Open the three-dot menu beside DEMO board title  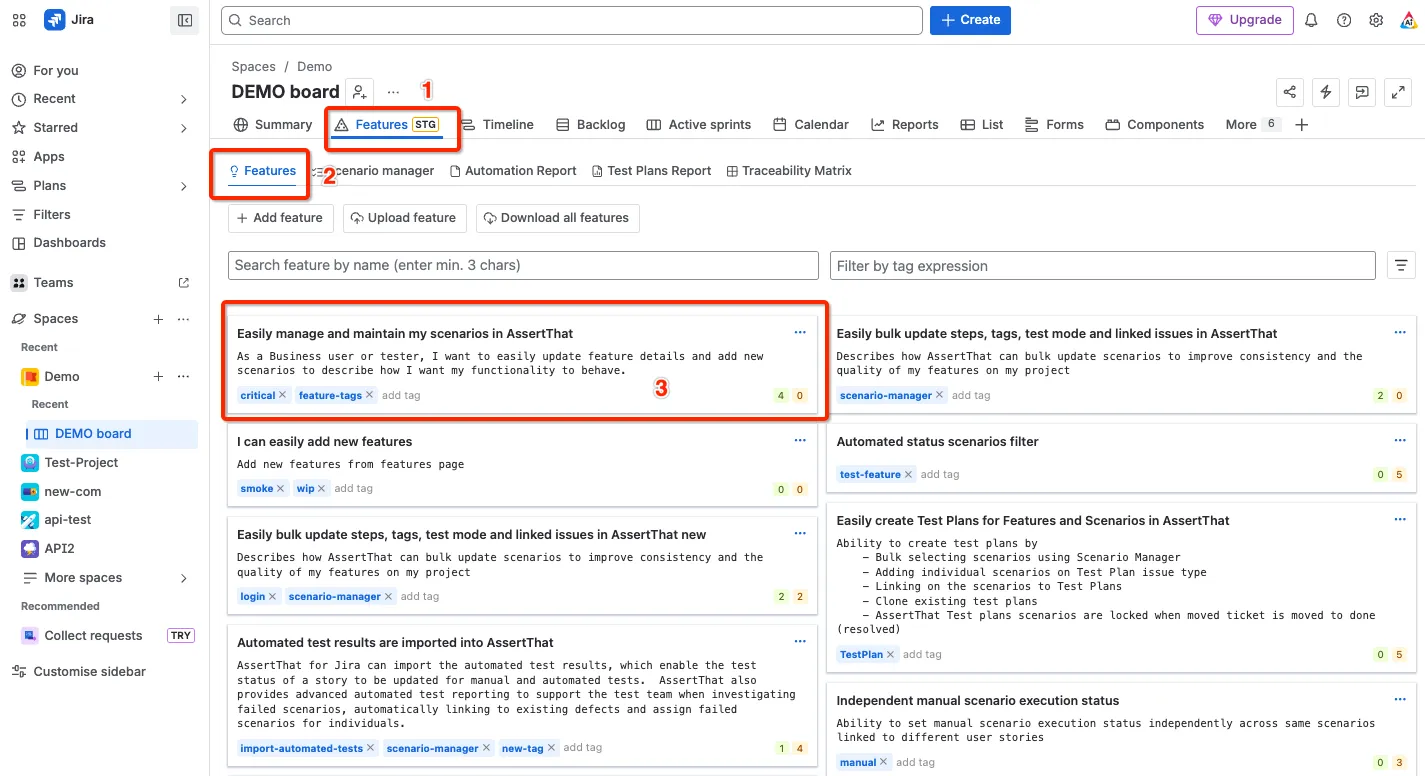(394, 92)
